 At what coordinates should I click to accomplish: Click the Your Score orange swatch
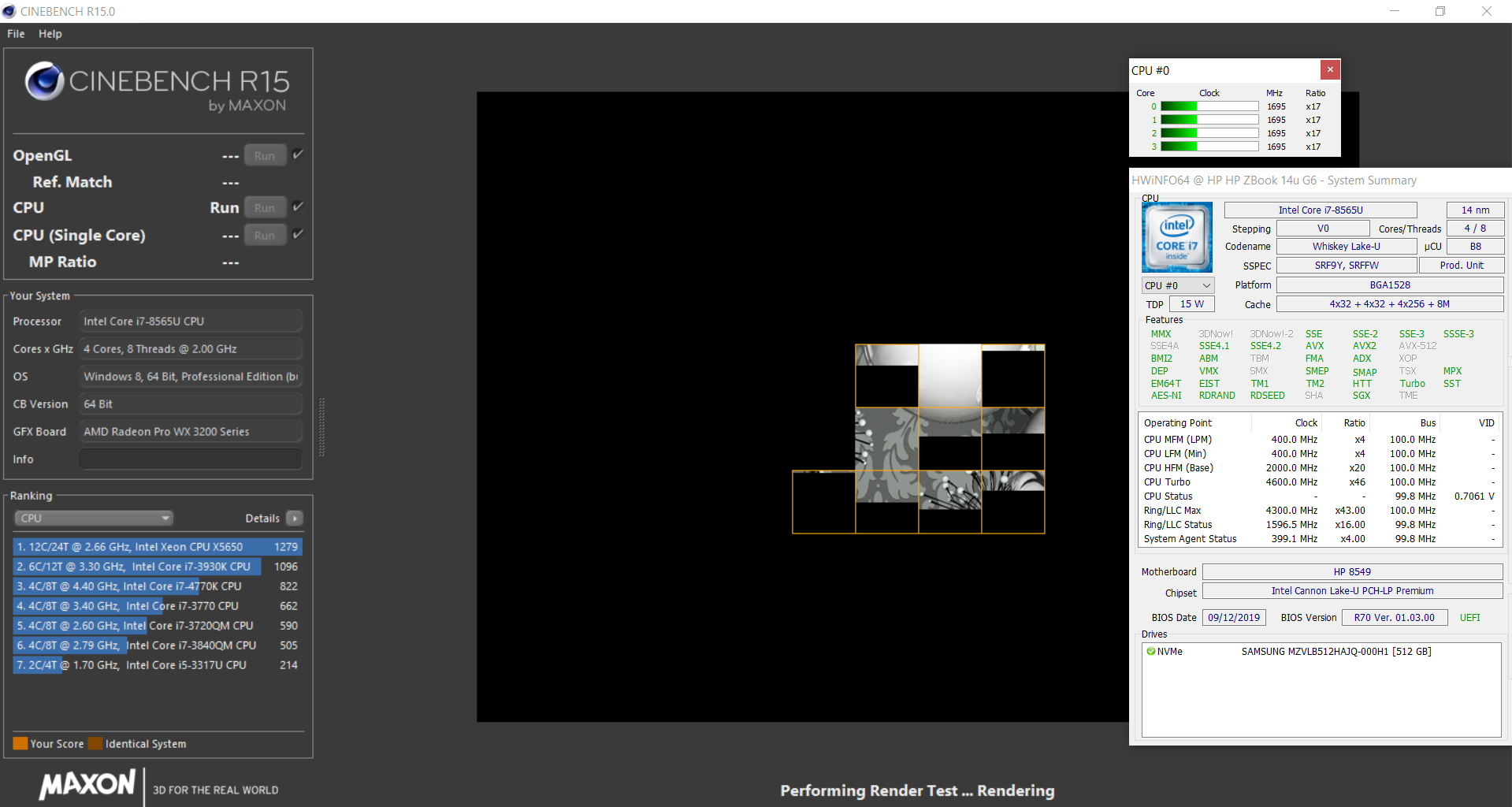[x=20, y=743]
